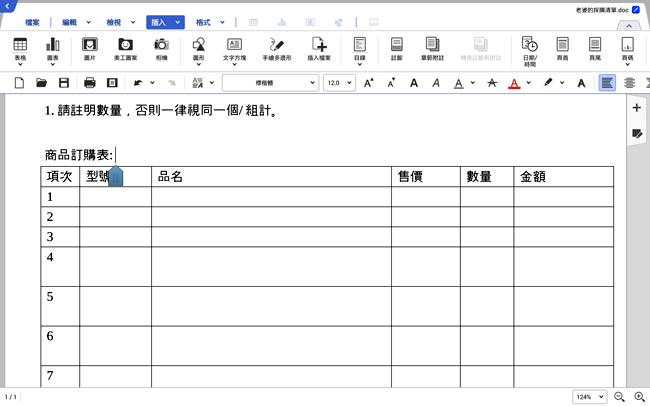Toggle underline text formatting

(458, 83)
